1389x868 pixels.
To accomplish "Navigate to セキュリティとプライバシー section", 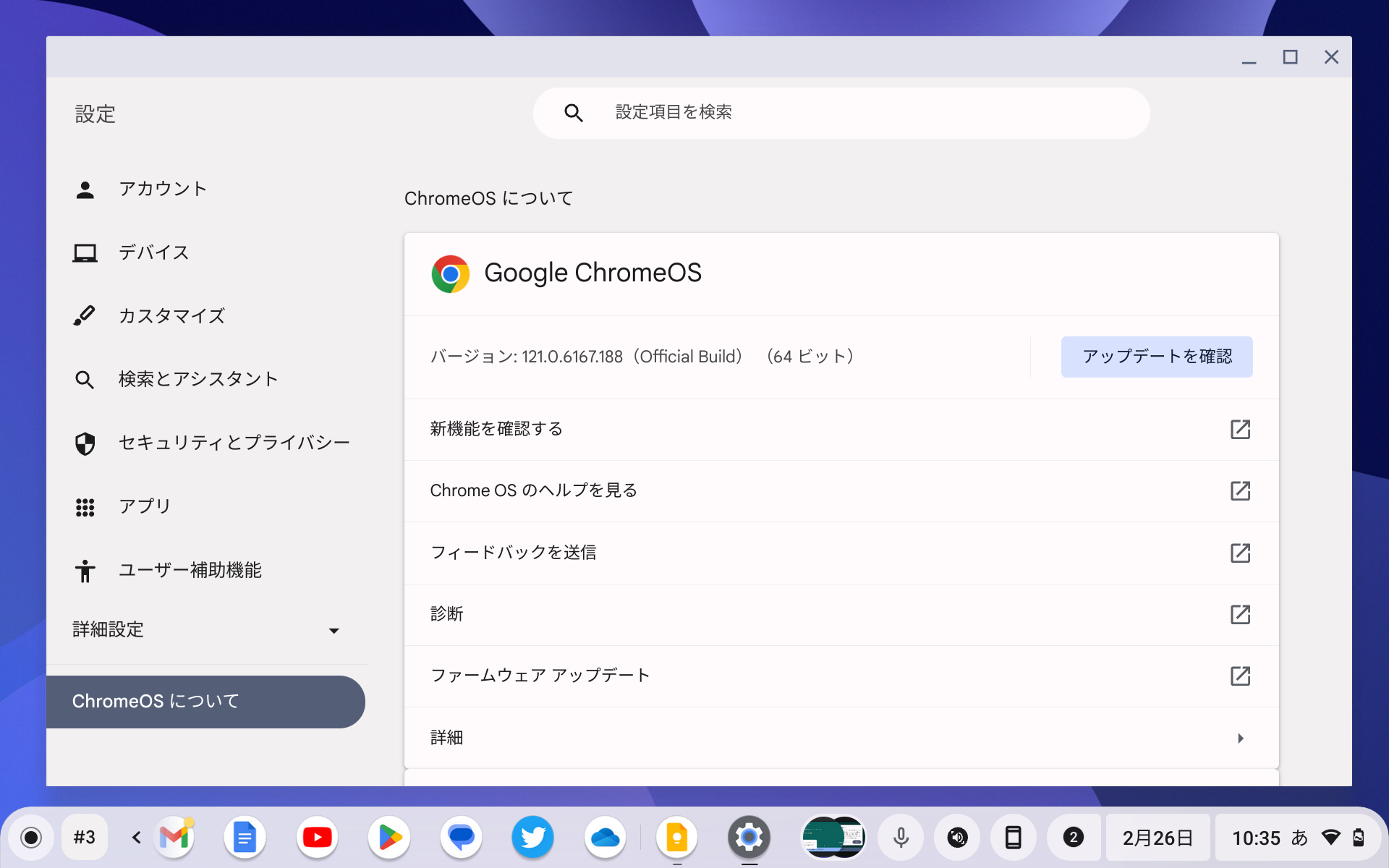I will [234, 443].
